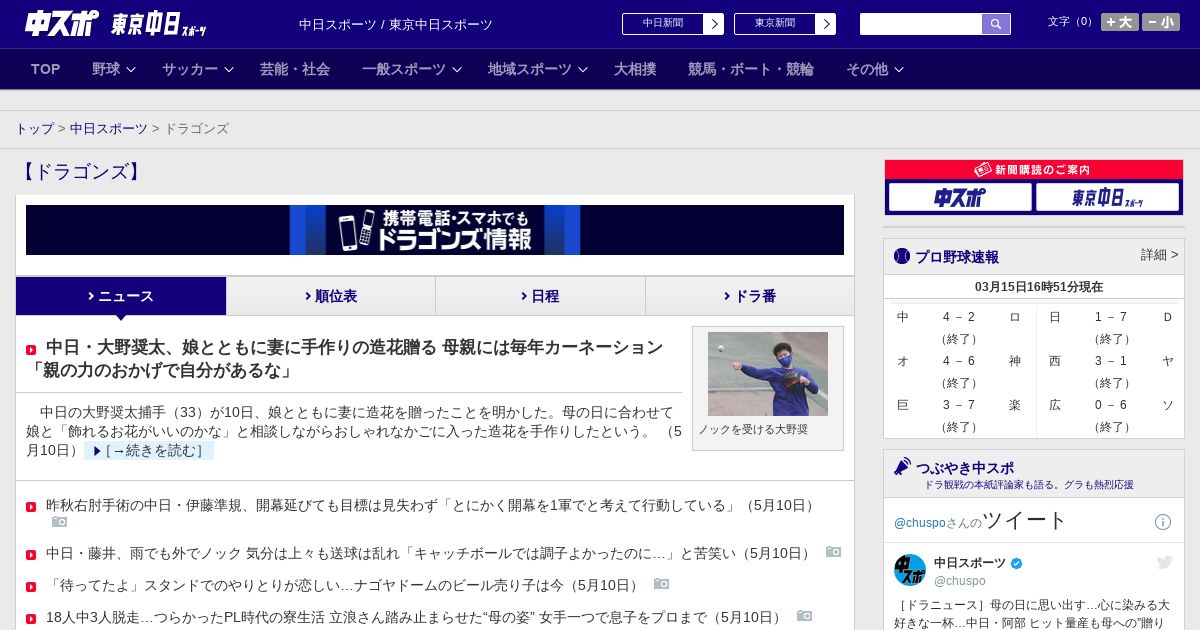Open article about 藤井 outdoor knock practice
Viewport: 1200px width, 630px height.
[431, 553]
